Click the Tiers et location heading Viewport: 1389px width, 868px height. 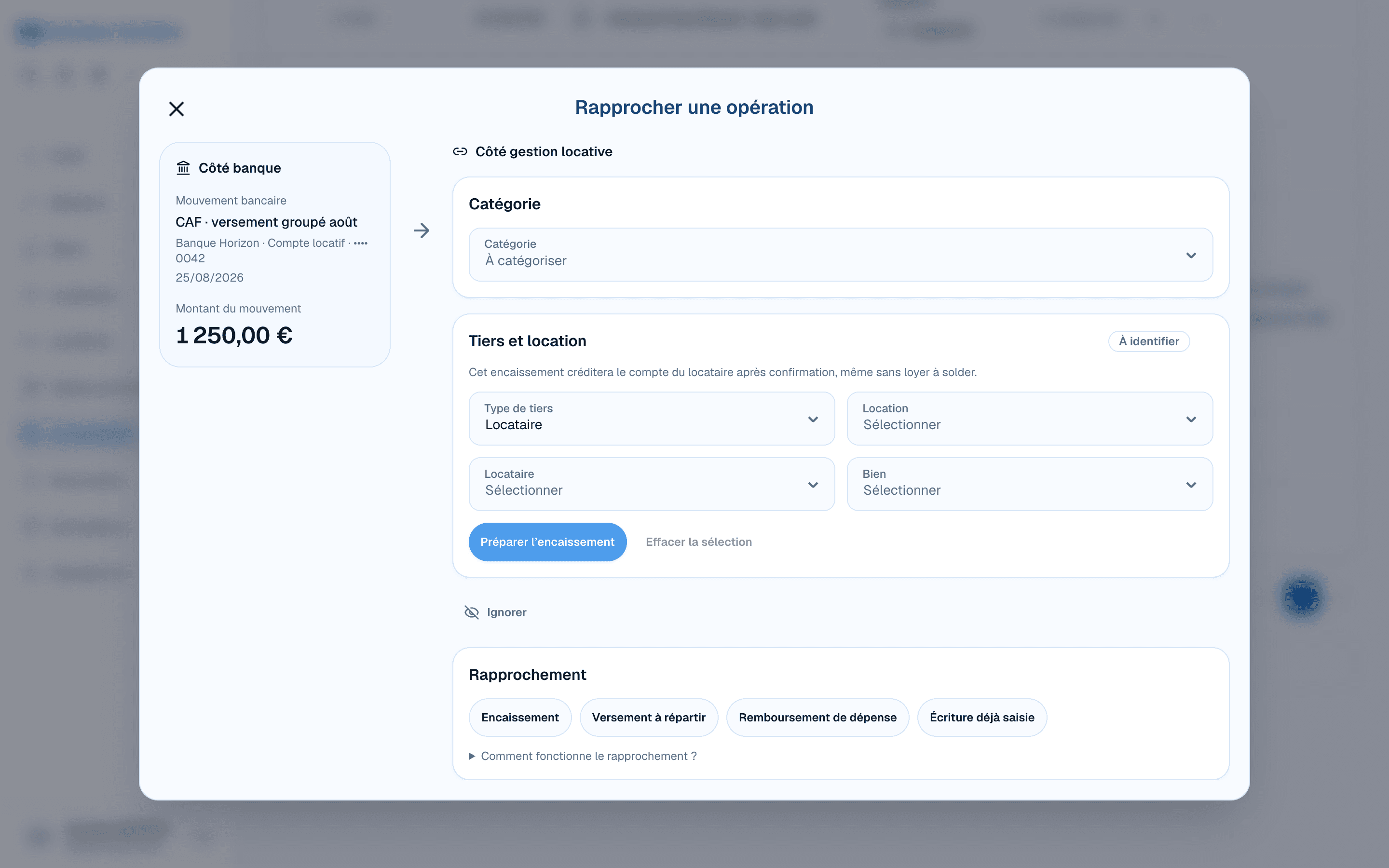tap(528, 341)
